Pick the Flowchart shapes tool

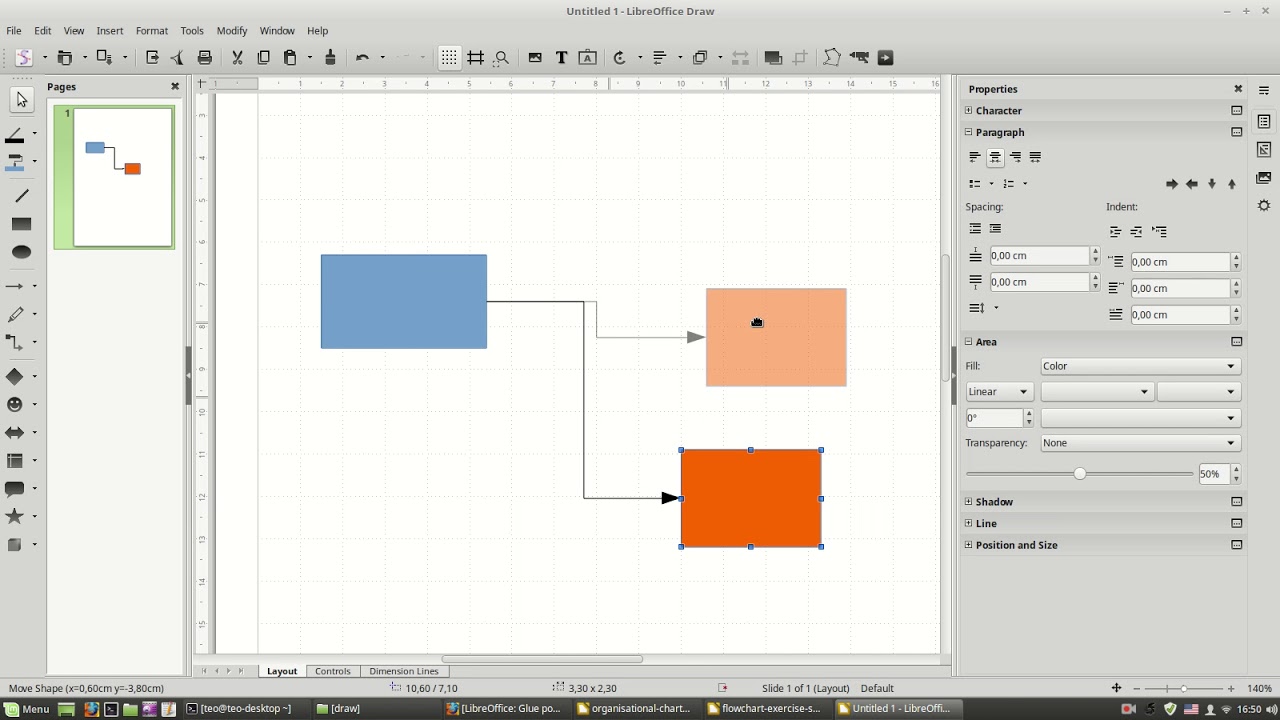pos(15,460)
